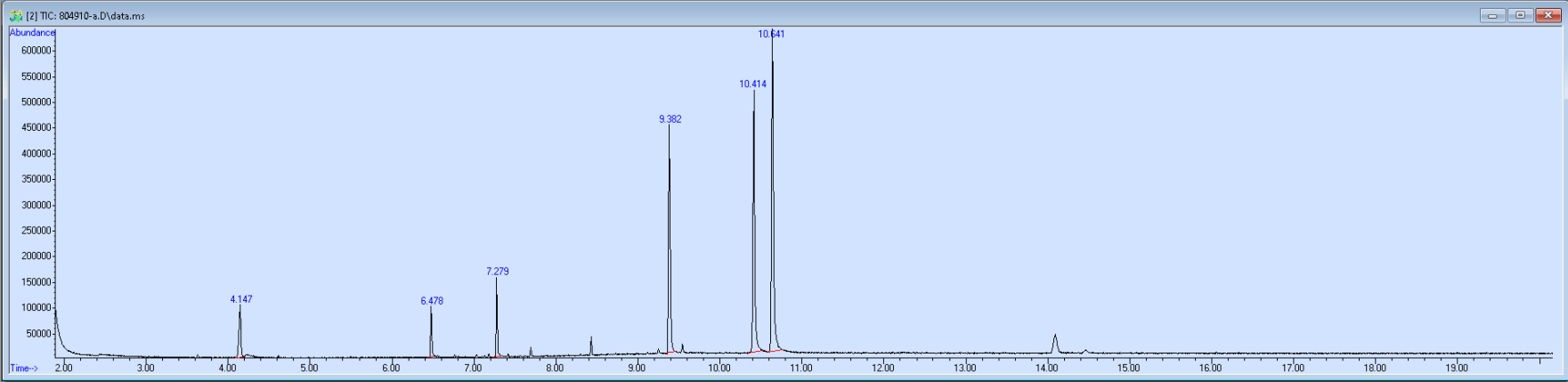Click the small unlabeled peak near 7.70 minutes
The height and width of the screenshot is (382, 1568).
pos(531,352)
